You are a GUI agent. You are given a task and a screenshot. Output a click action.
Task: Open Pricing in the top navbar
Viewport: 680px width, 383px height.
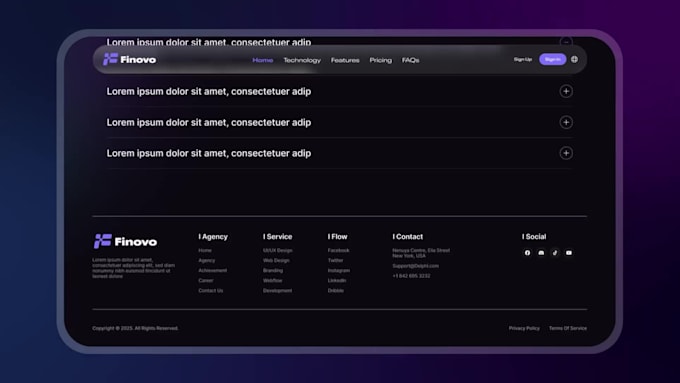click(x=381, y=60)
